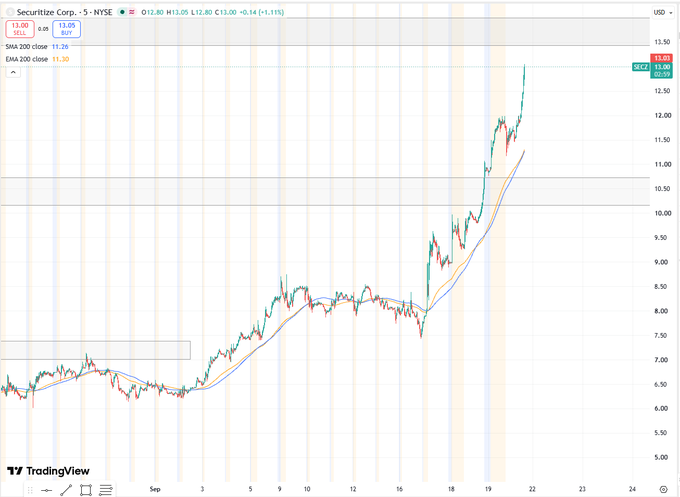Select the rectangle drawing tool

click(x=86, y=490)
